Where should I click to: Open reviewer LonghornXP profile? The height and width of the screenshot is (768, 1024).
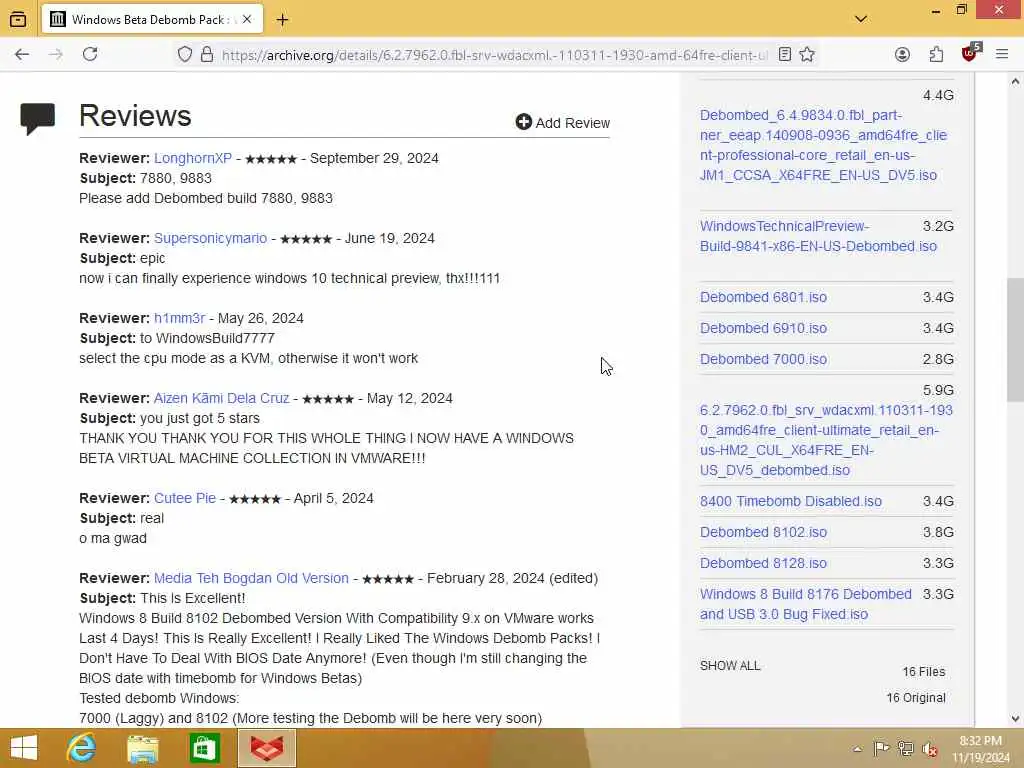193,158
